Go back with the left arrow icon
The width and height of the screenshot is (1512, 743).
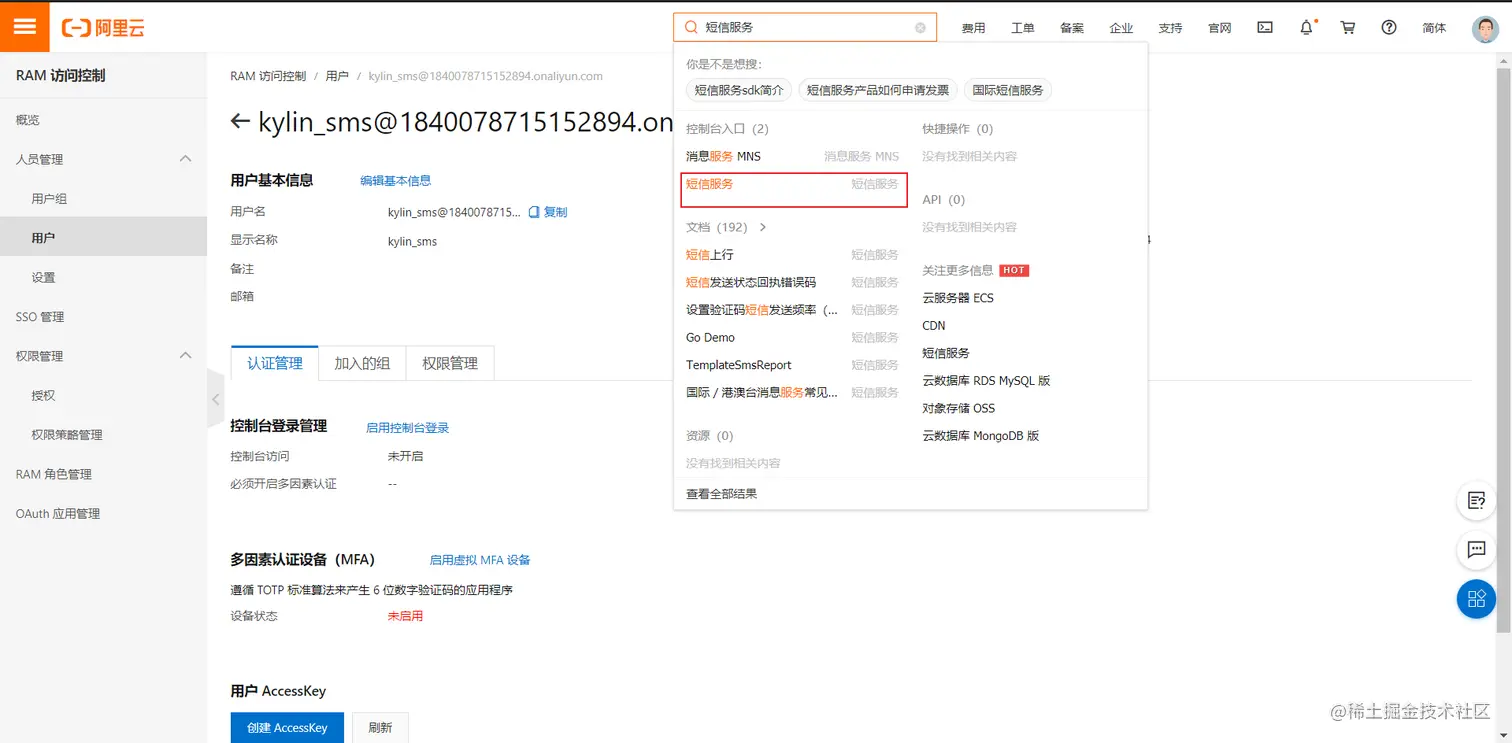(240, 122)
